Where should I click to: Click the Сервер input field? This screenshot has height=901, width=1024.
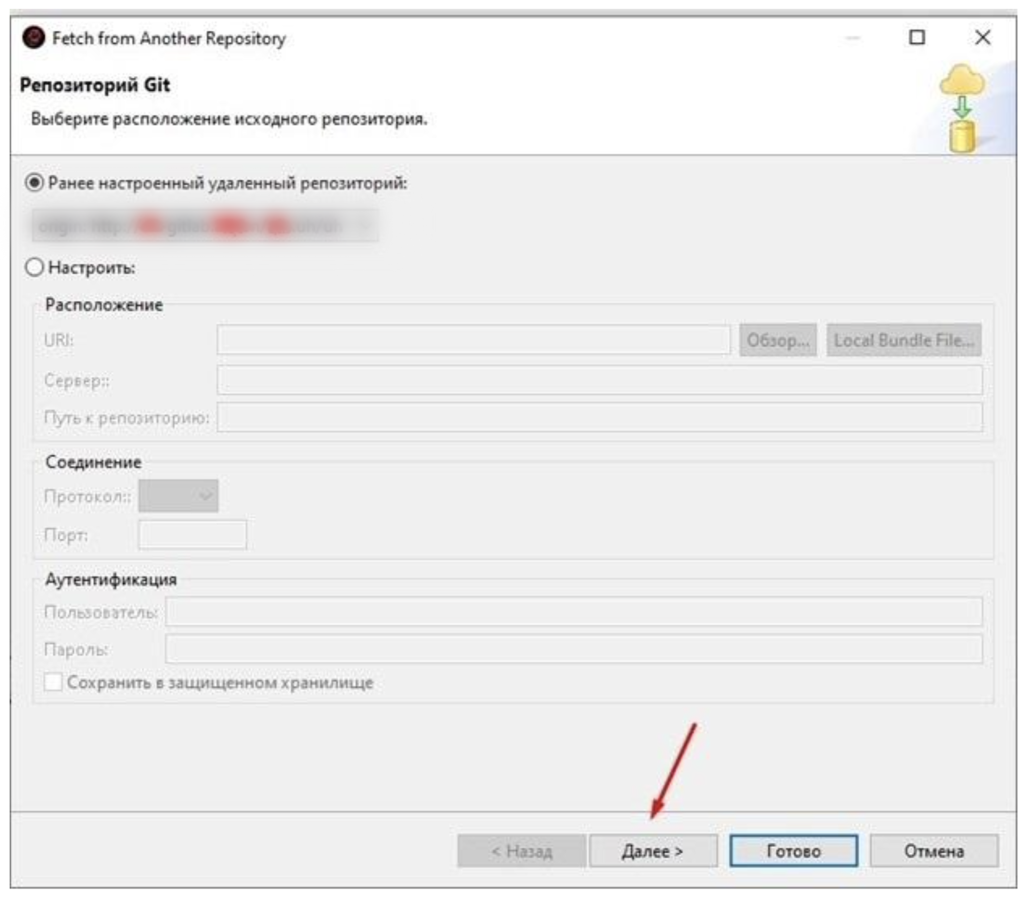[599, 380]
